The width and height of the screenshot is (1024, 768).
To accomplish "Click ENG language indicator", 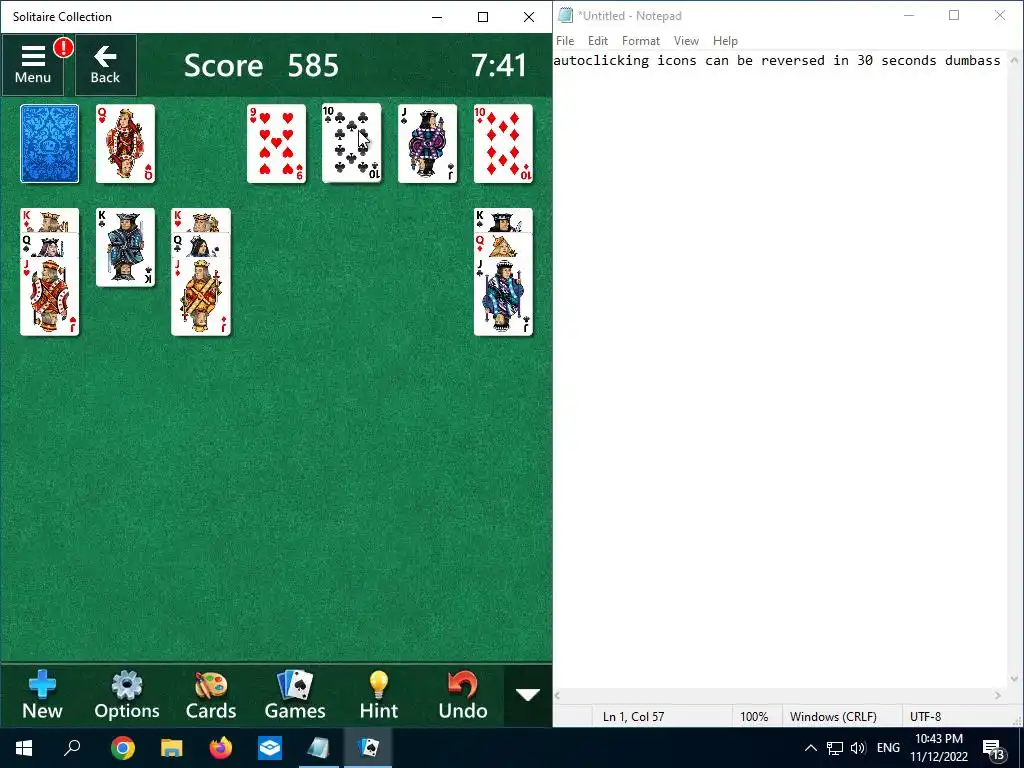I will point(888,748).
